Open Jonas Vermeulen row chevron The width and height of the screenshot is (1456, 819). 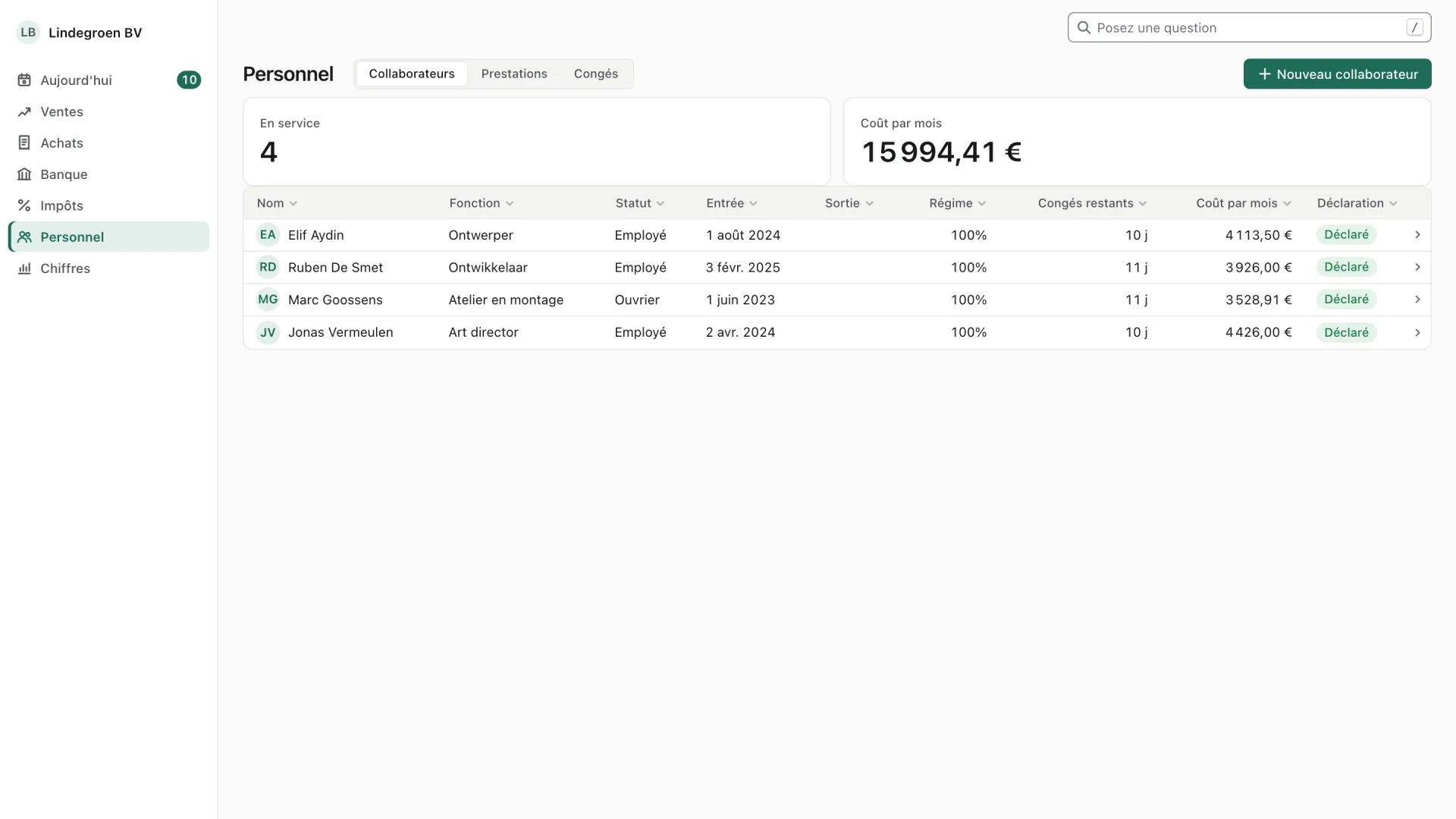click(x=1417, y=332)
